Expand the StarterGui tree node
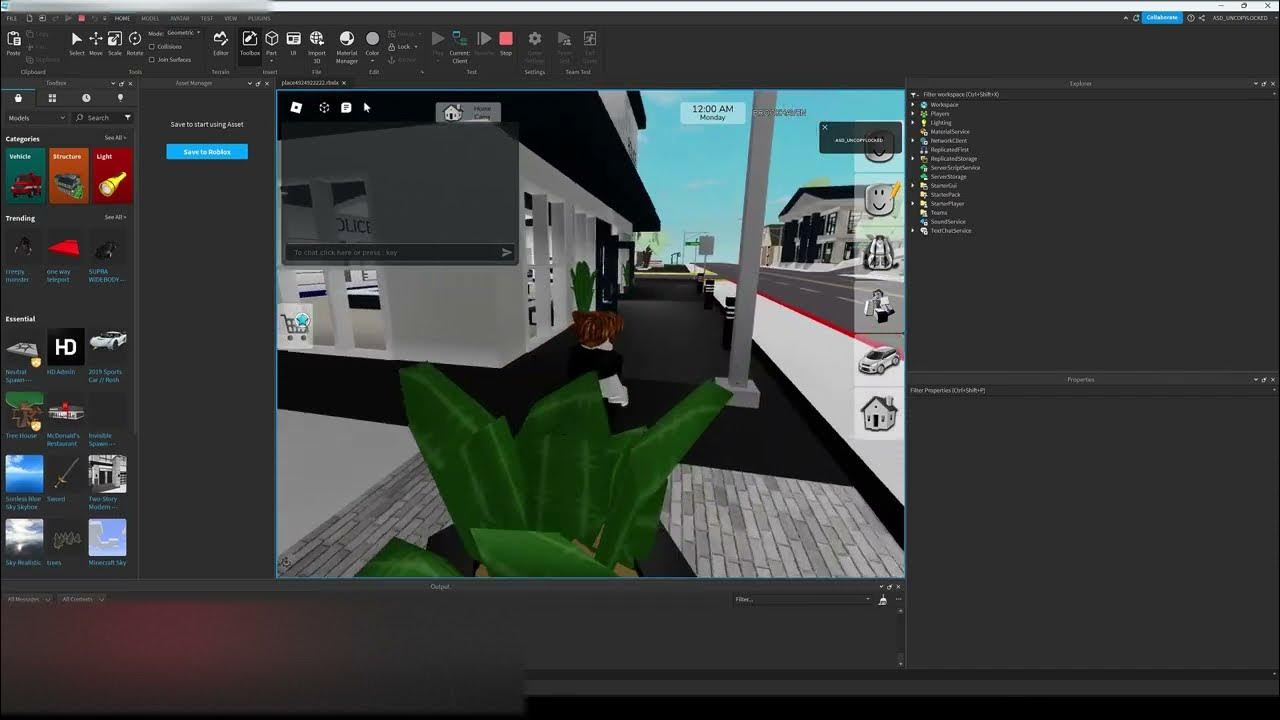Screen dimensions: 1280x720 (x=912, y=186)
